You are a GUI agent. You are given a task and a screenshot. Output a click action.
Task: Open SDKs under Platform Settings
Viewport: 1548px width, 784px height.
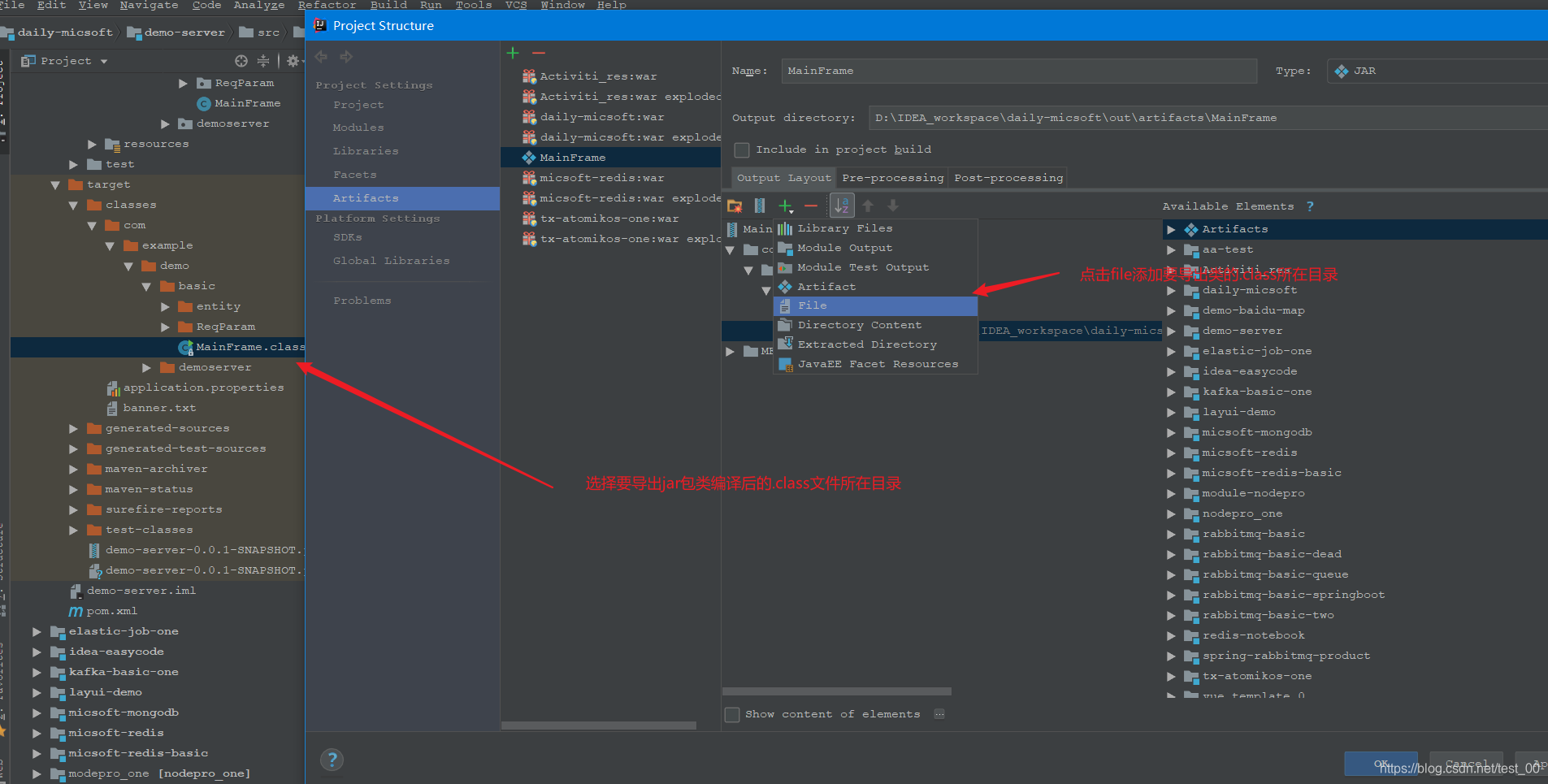[348, 237]
